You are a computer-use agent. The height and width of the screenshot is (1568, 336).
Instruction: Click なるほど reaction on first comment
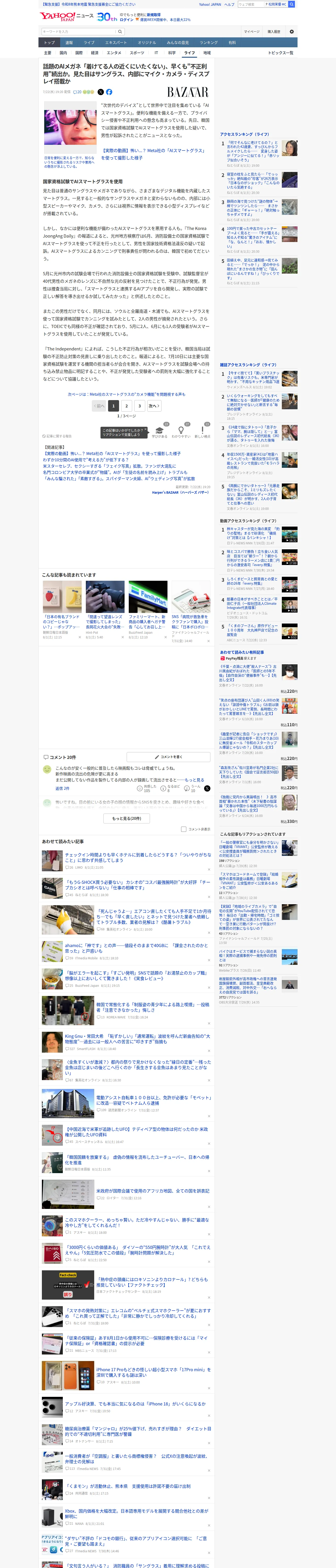tap(170, 788)
